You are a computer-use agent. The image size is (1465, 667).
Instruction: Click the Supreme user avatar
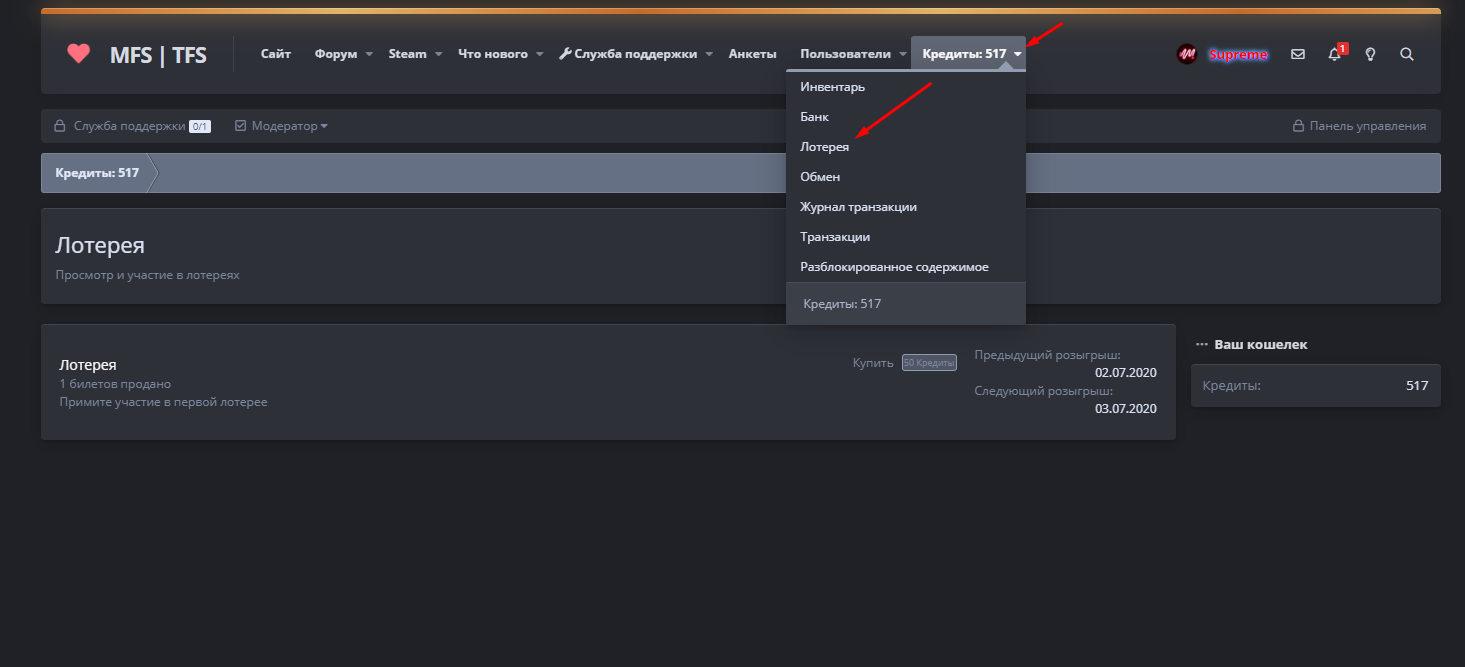[x=1187, y=54]
